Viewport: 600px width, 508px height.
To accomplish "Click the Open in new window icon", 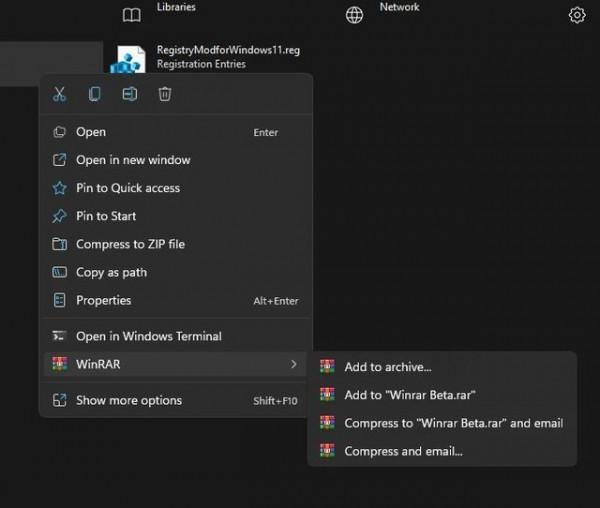I will click(59, 160).
